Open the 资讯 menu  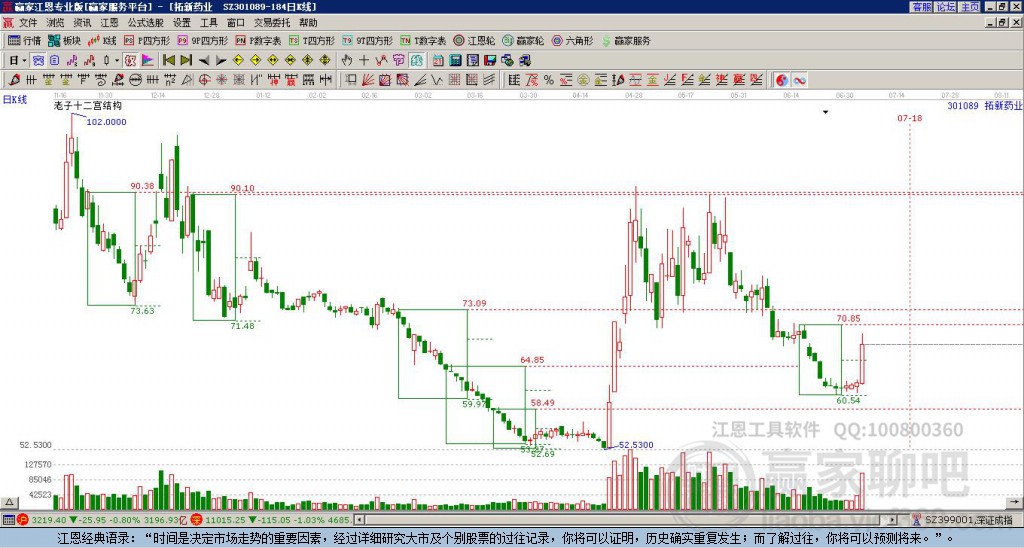click(x=82, y=23)
